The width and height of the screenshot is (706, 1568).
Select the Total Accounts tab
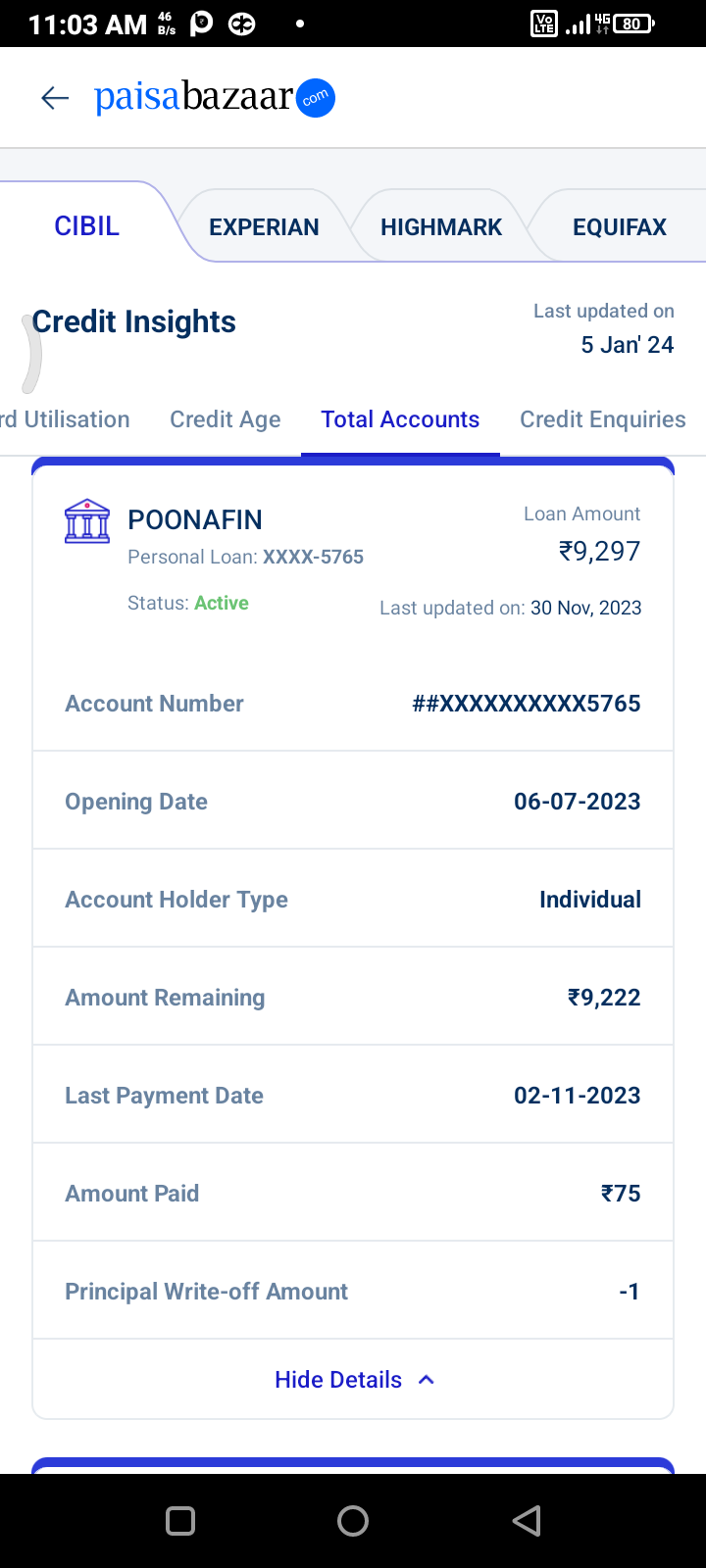point(400,419)
